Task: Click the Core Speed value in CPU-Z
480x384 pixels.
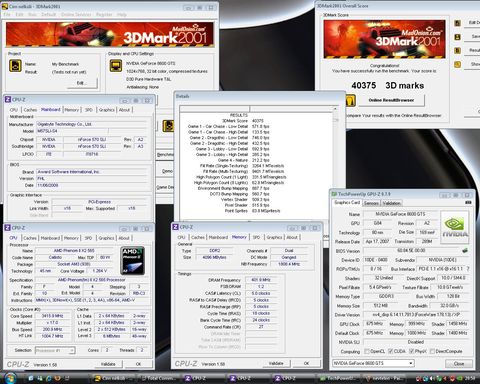Action: coord(52,316)
